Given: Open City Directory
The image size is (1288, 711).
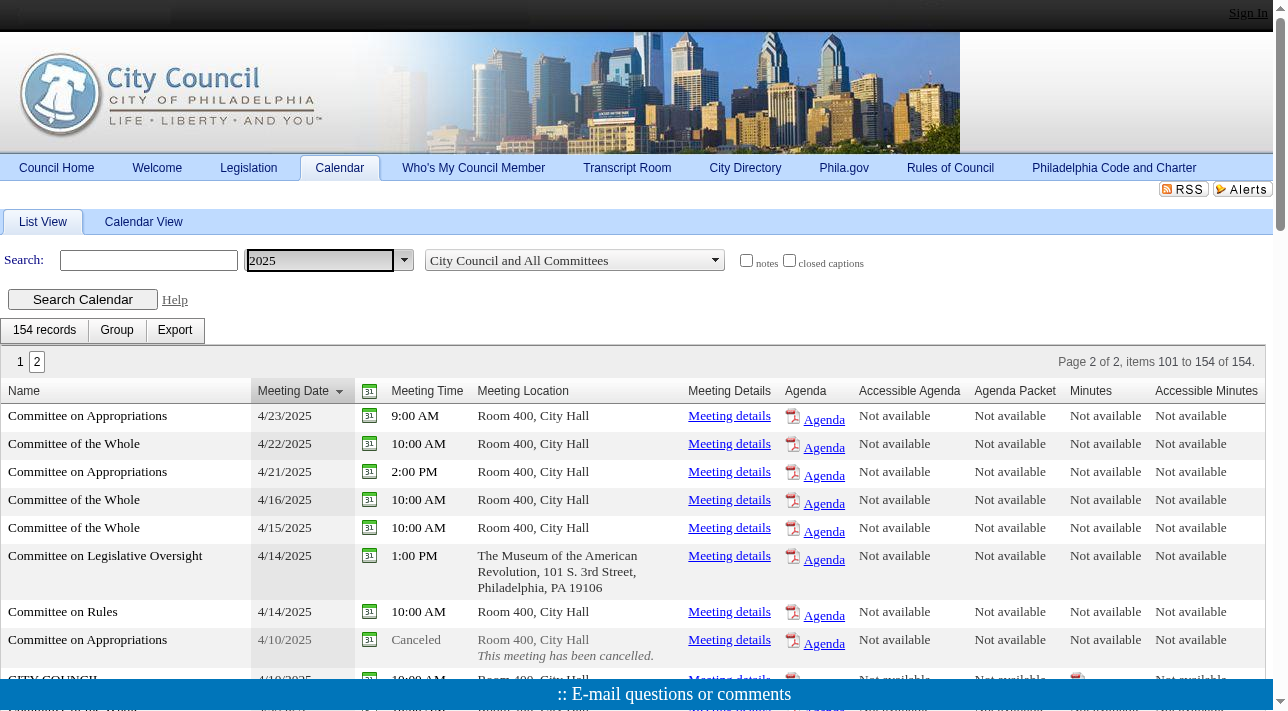Looking at the screenshot, I should [745, 168].
